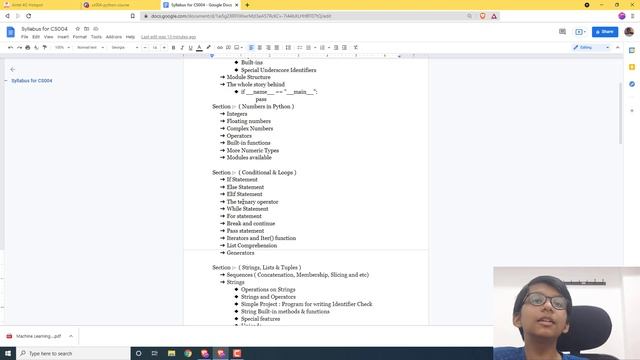Open the Tools menu
The width and height of the screenshot is (640, 360).
(x=96, y=37)
